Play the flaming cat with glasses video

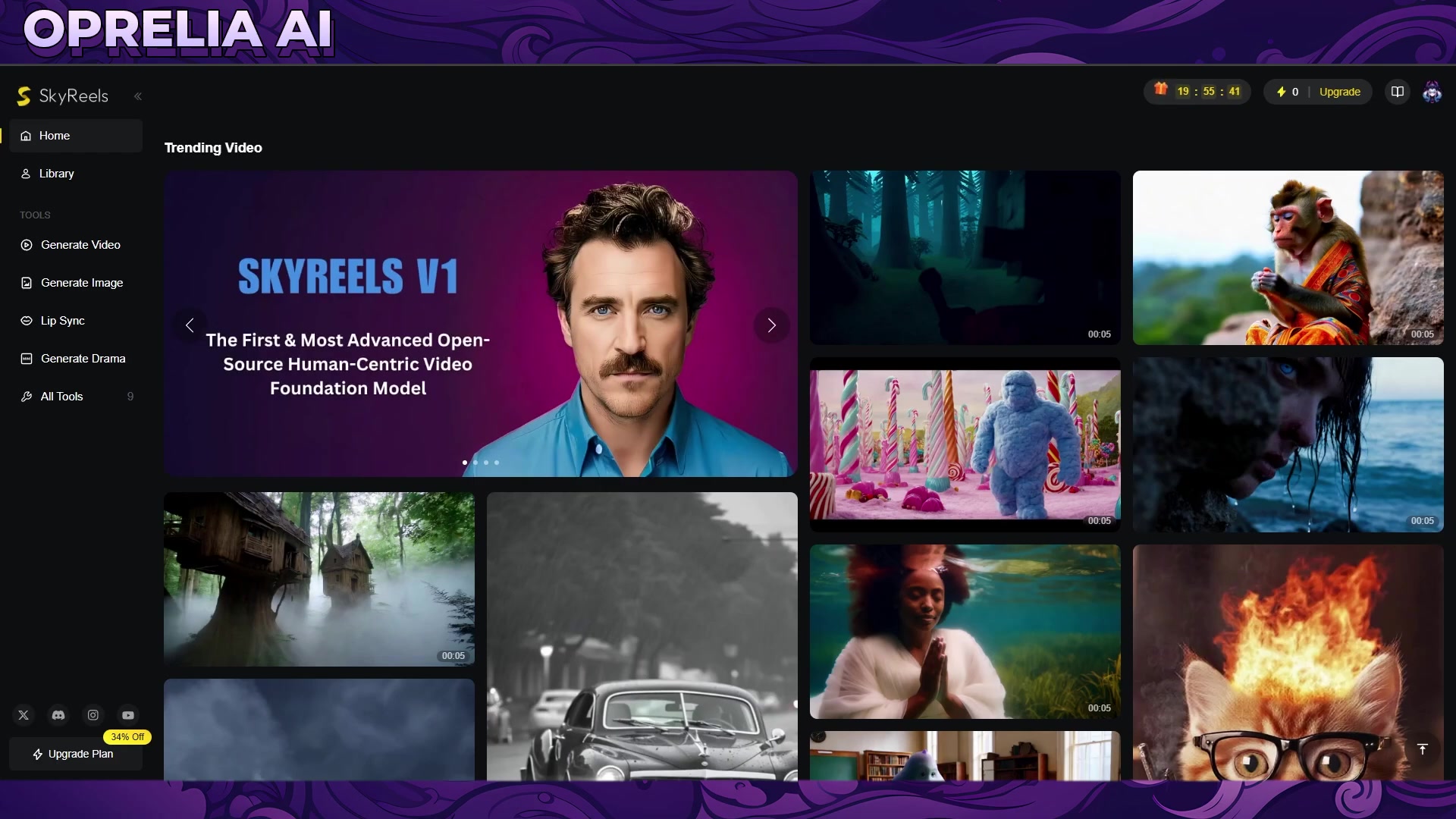[1288, 662]
